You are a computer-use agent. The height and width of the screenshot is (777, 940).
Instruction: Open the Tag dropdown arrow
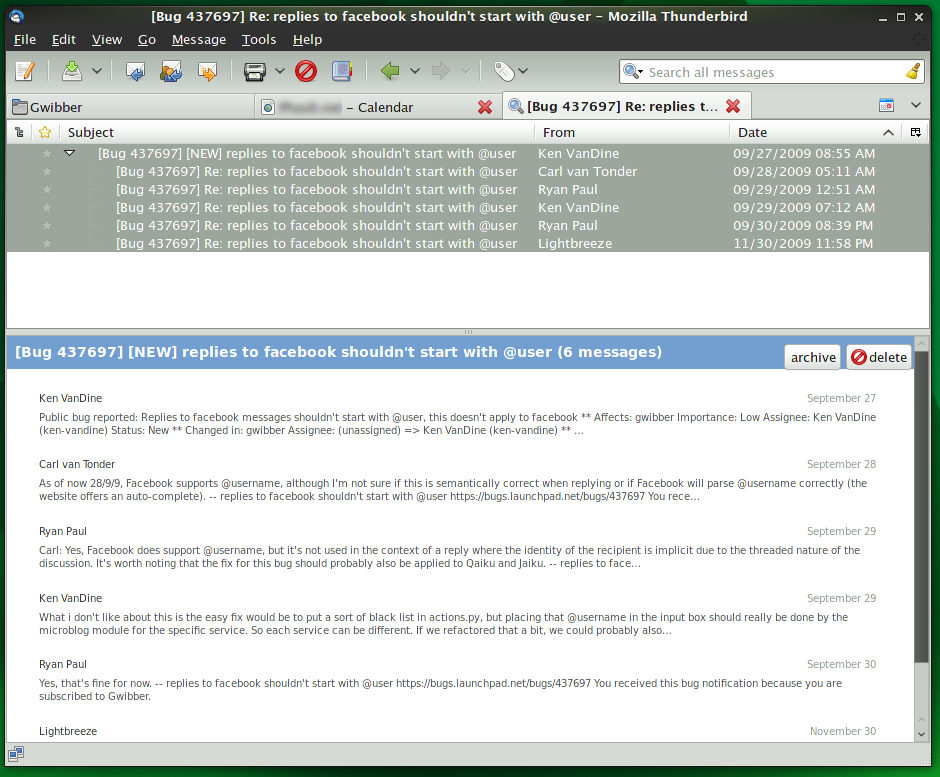(x=523, y=71)
